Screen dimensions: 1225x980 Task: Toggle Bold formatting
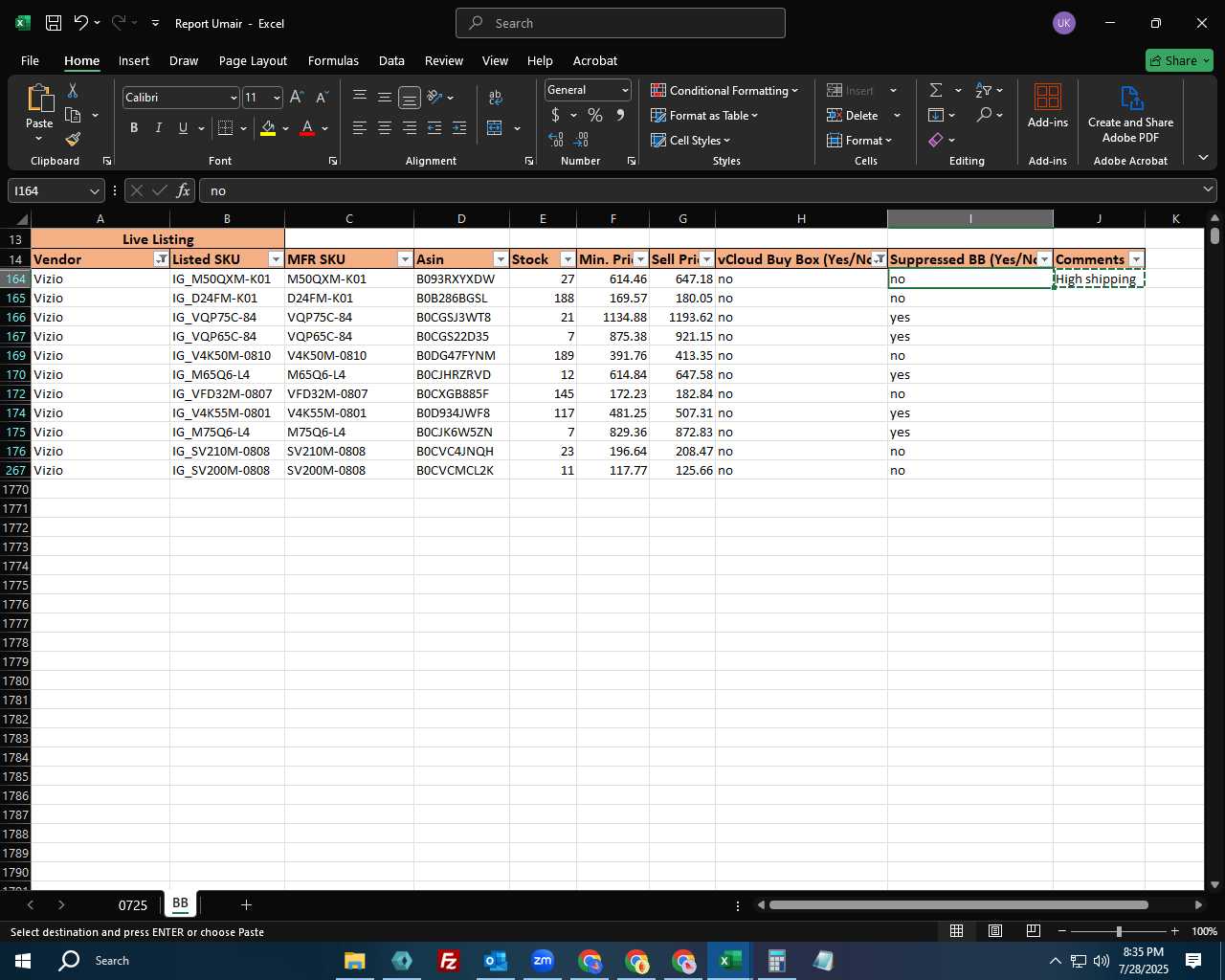134,128
